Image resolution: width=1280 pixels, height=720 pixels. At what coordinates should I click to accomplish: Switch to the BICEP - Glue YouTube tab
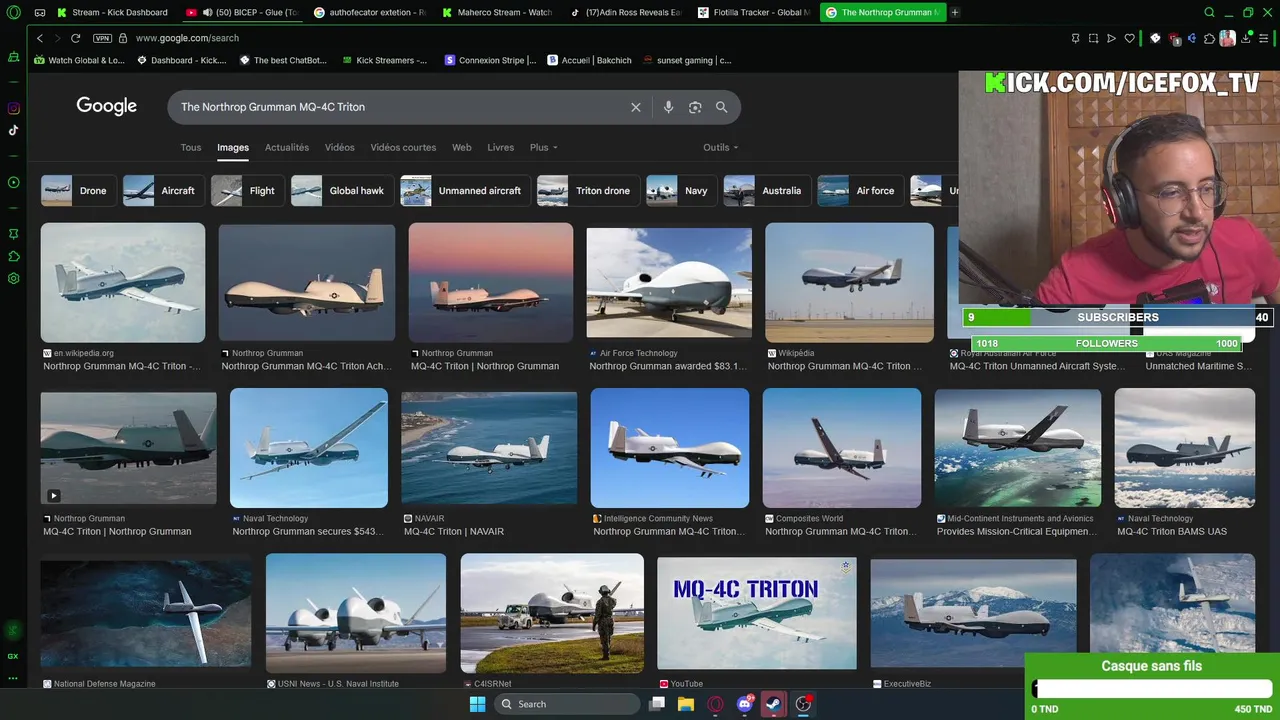click(x=241, y=12)
